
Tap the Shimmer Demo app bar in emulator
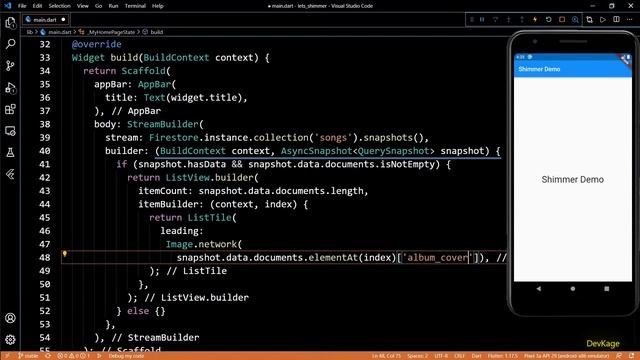point(573,69)
